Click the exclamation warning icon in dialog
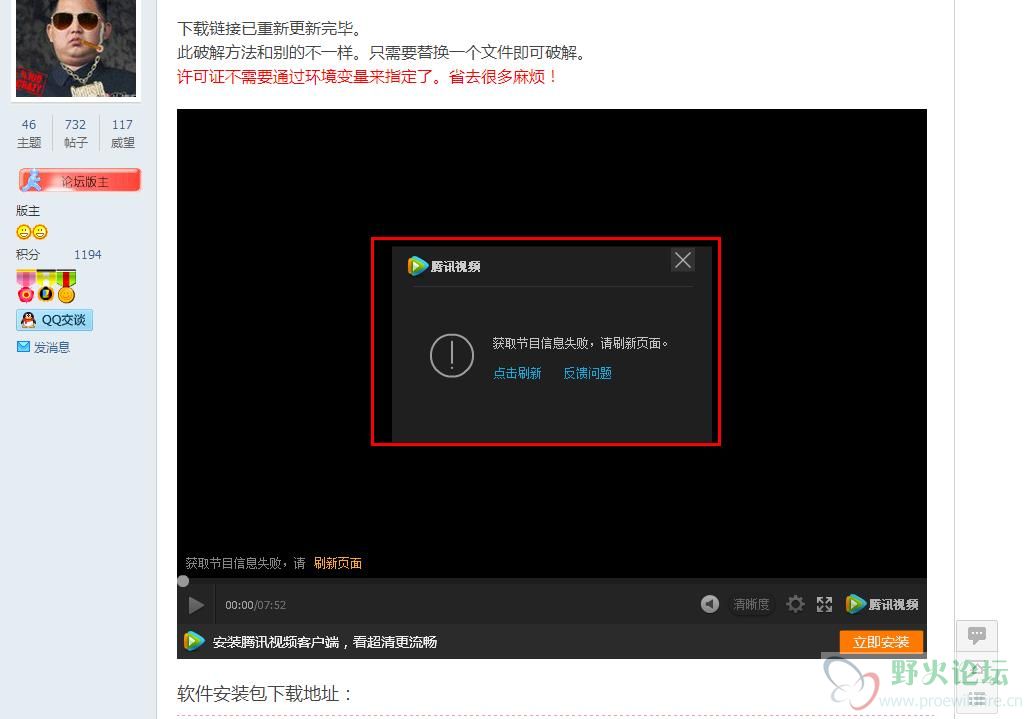Screen dimensions: 1032x719 point(452,356)
